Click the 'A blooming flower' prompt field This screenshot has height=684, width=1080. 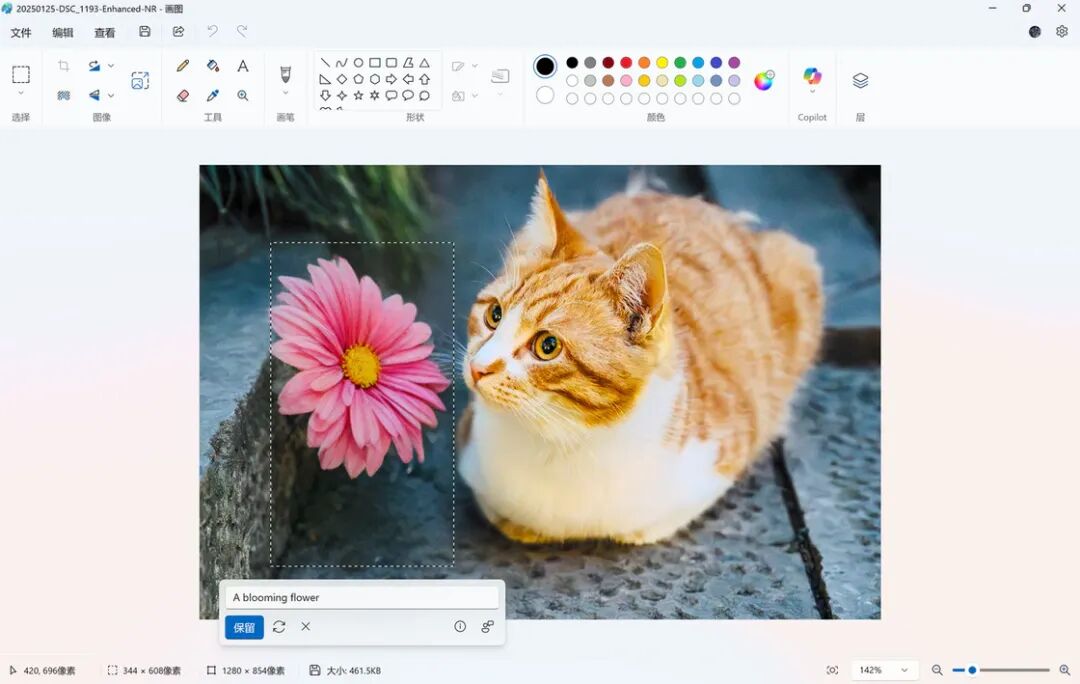pos(362,597)
